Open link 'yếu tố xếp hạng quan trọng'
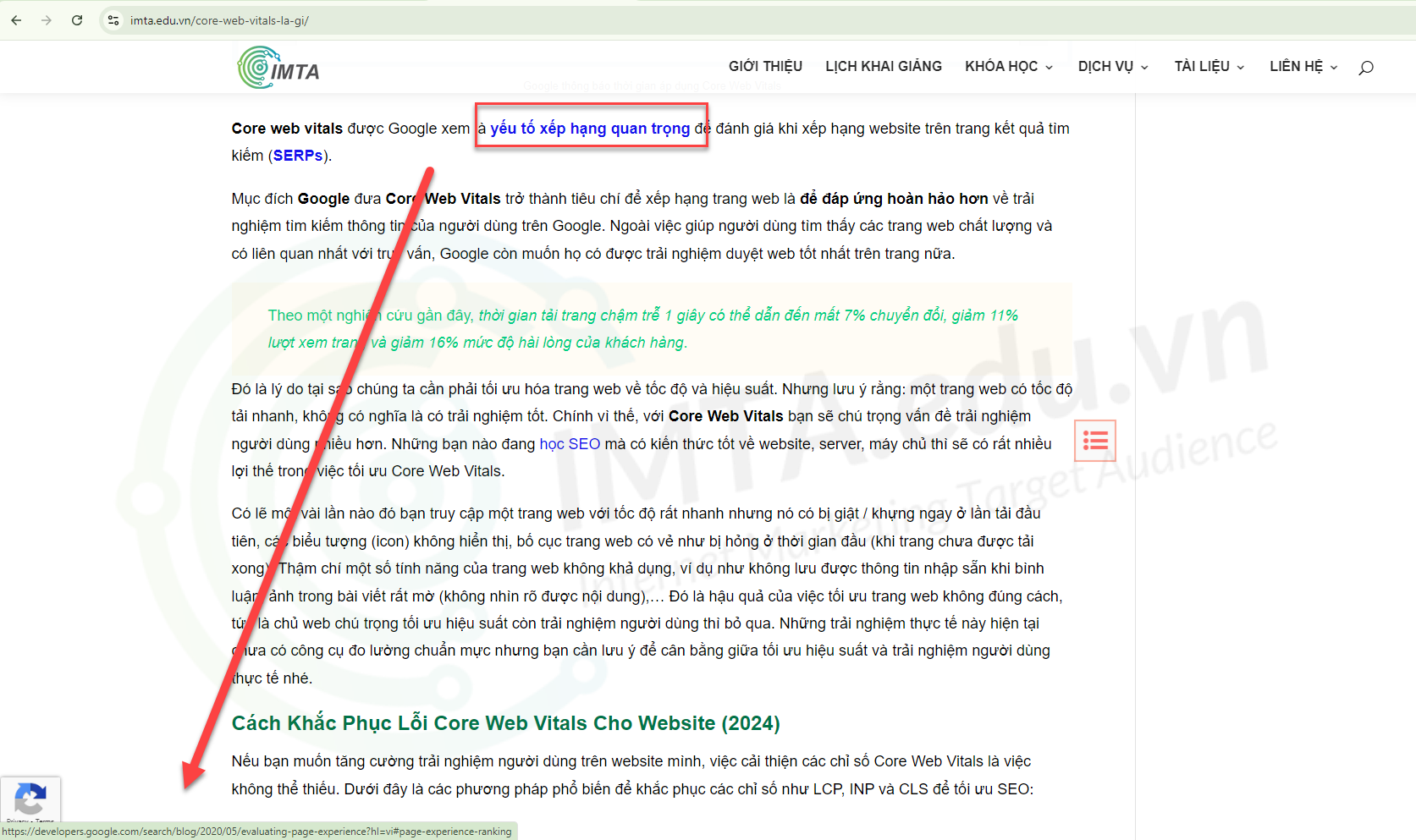The height and width of the screenshot is (840, 1416). click(x=590, y=129)
